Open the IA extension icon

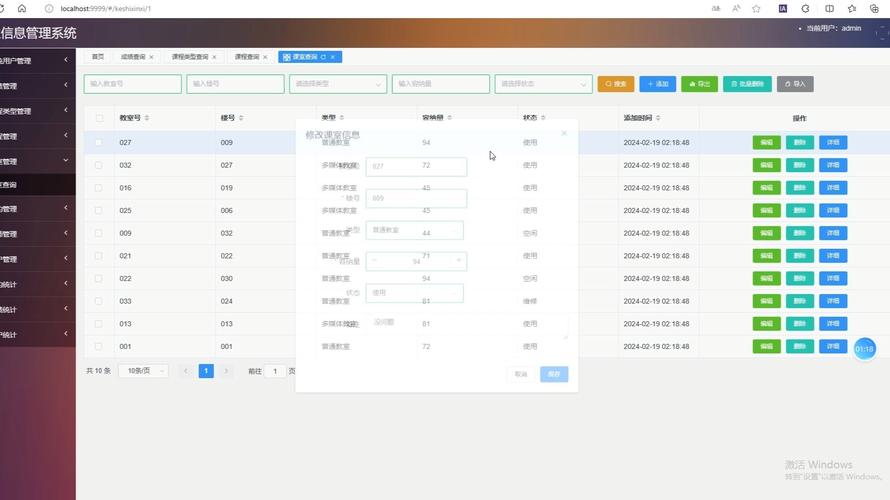coord(783,9)
